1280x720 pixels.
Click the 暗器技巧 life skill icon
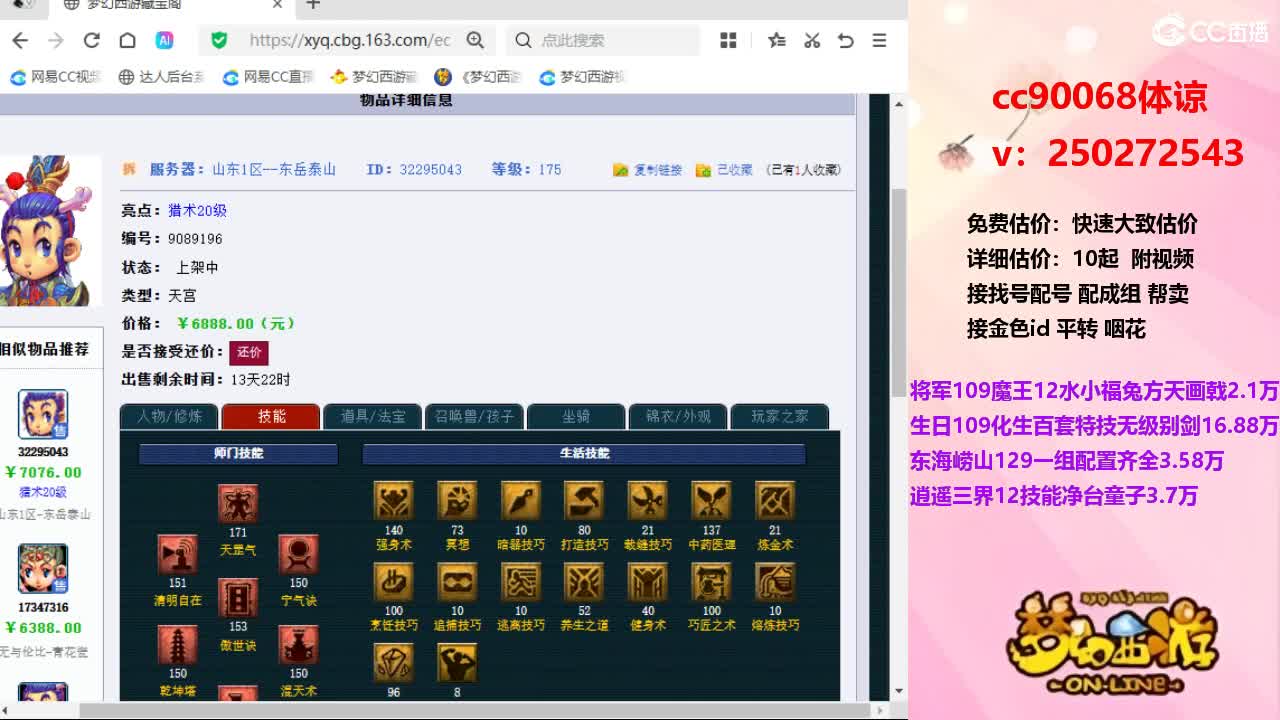coord(520,501)
